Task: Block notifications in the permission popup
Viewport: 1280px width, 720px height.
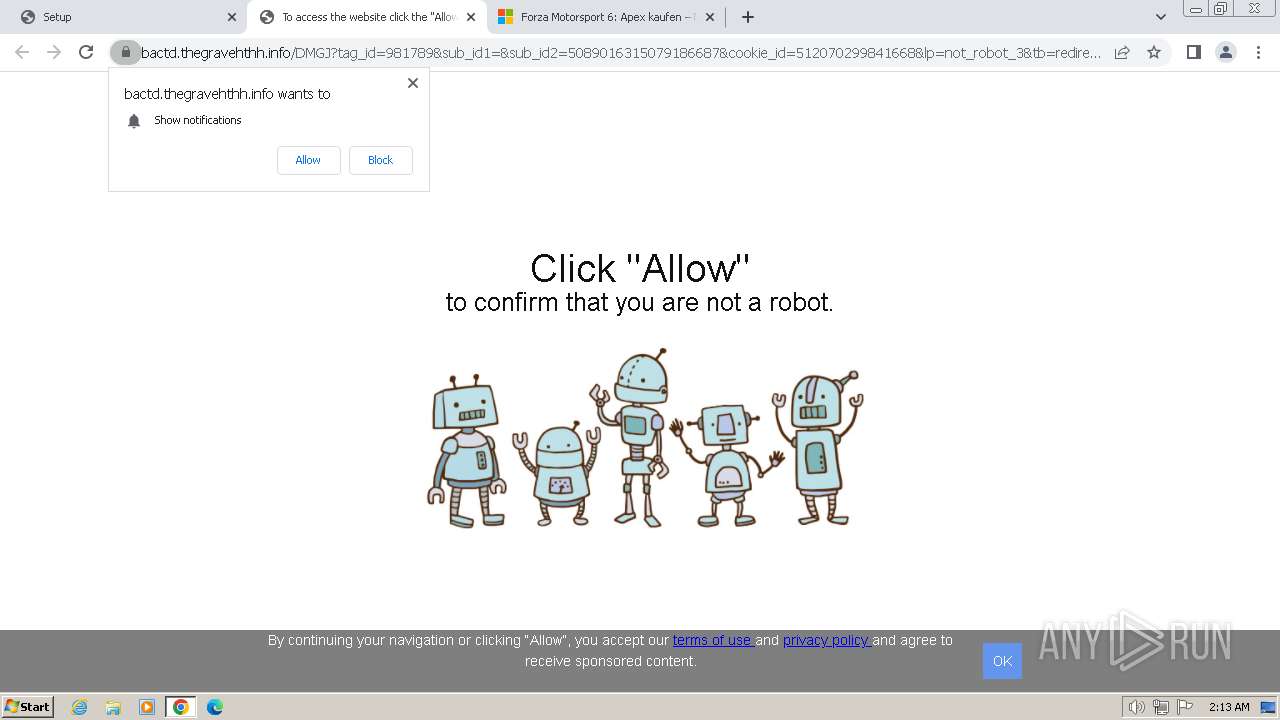Action: point(380,160)
